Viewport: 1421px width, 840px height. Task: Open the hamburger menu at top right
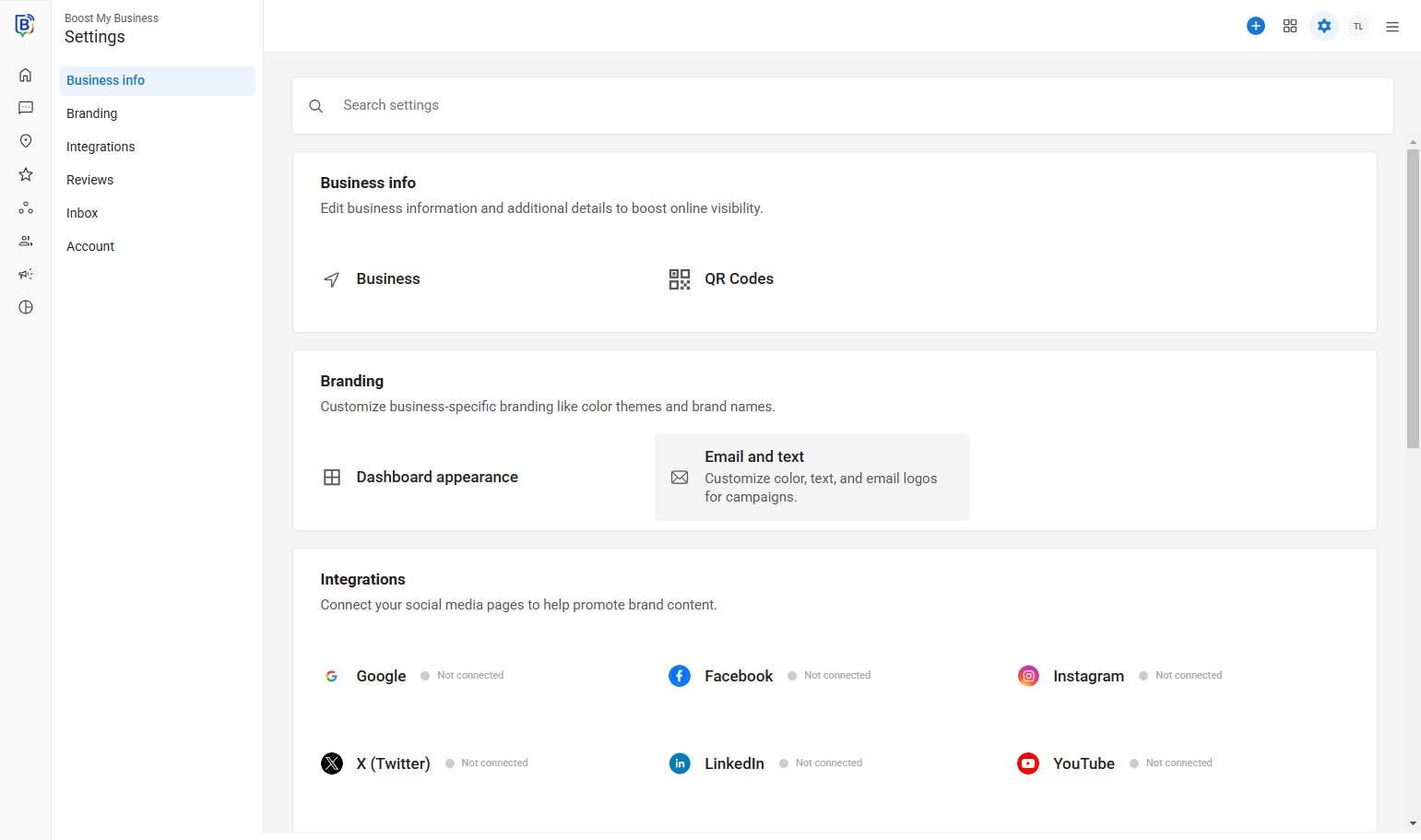tap(1392, 27)
